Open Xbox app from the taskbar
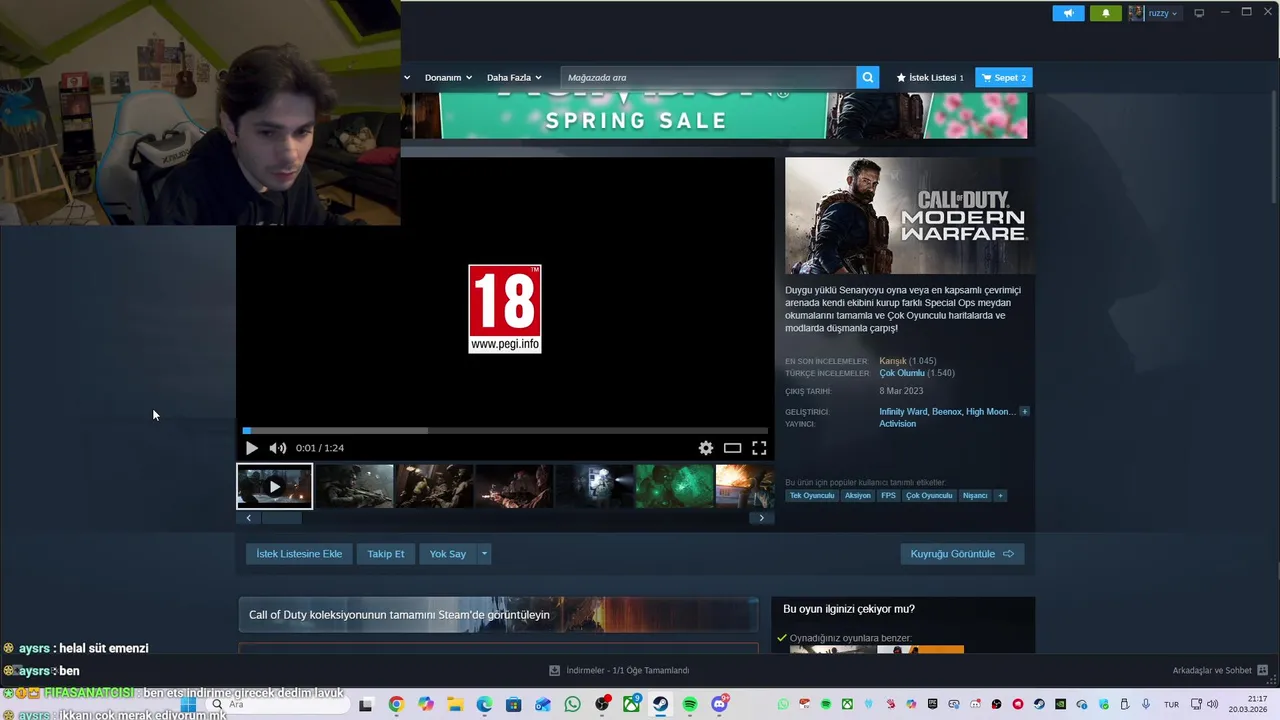This screenshot has height=720, width=1280. pos(631,705)
